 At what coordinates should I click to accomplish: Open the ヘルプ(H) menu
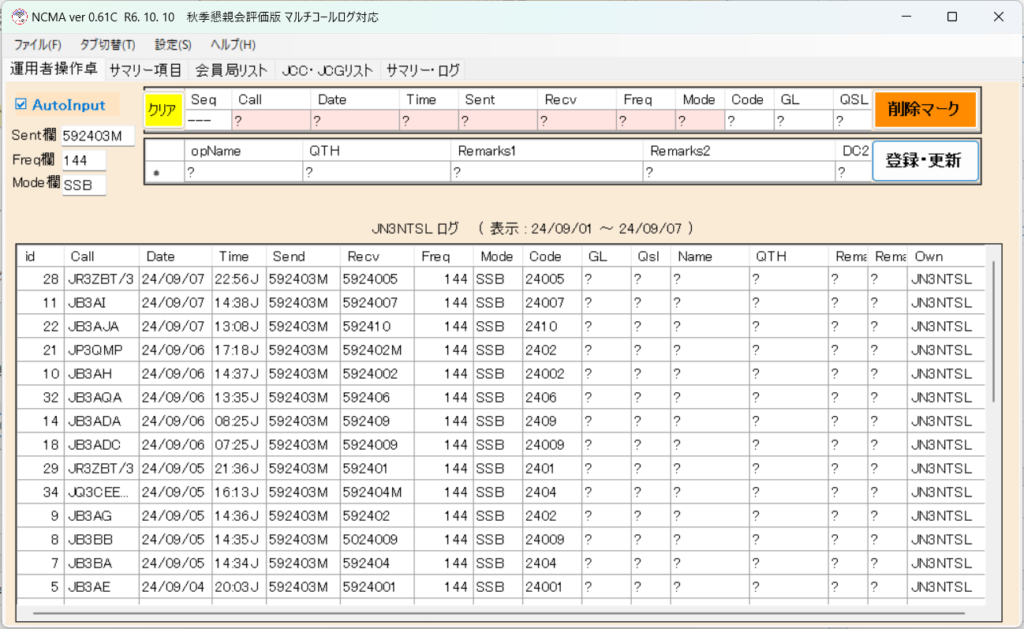(232, 45)
